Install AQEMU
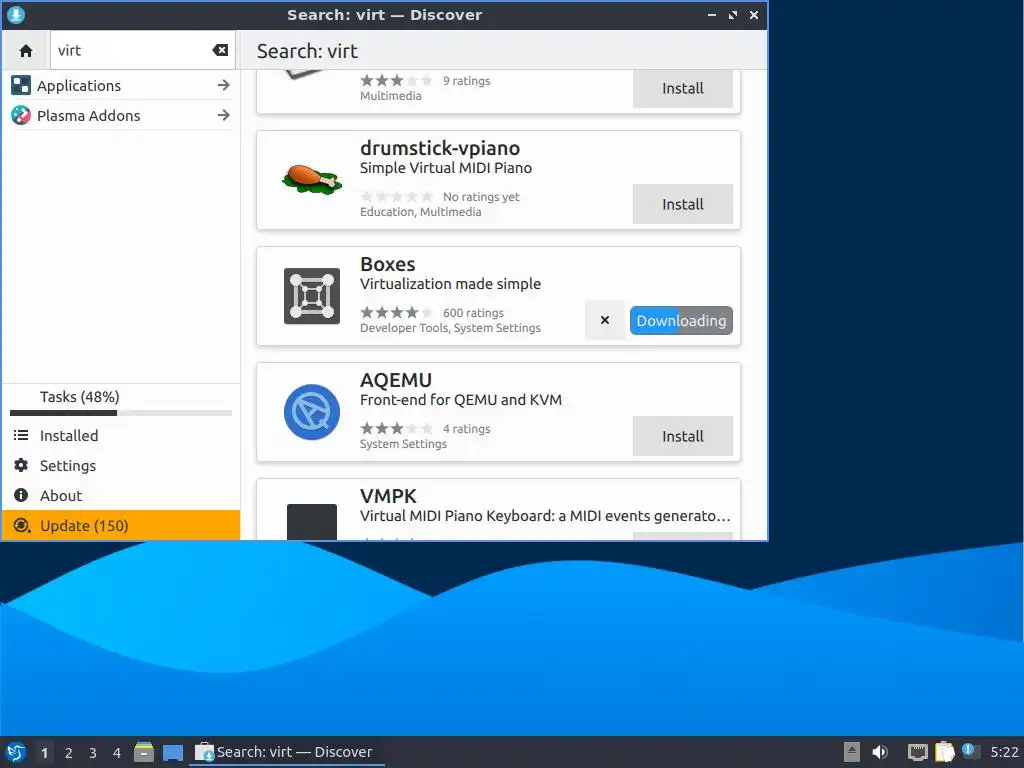 click(x=682, y=436)
